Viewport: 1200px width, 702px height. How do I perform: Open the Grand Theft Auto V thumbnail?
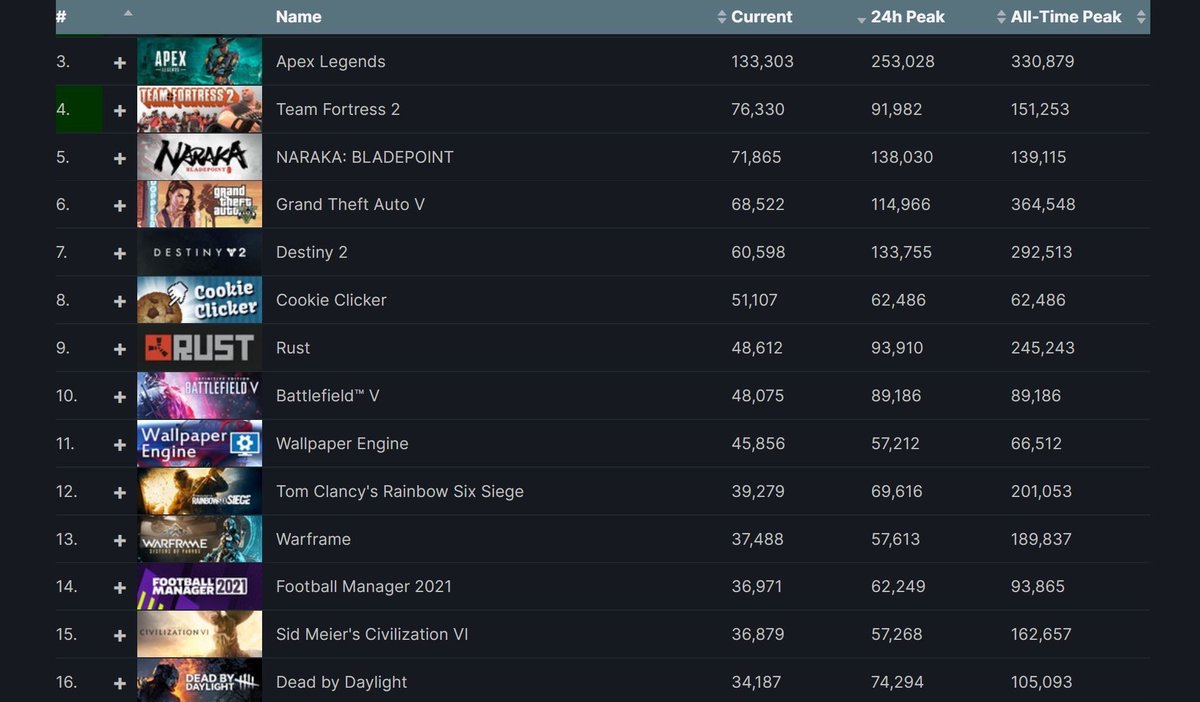(x=199, y=205)
